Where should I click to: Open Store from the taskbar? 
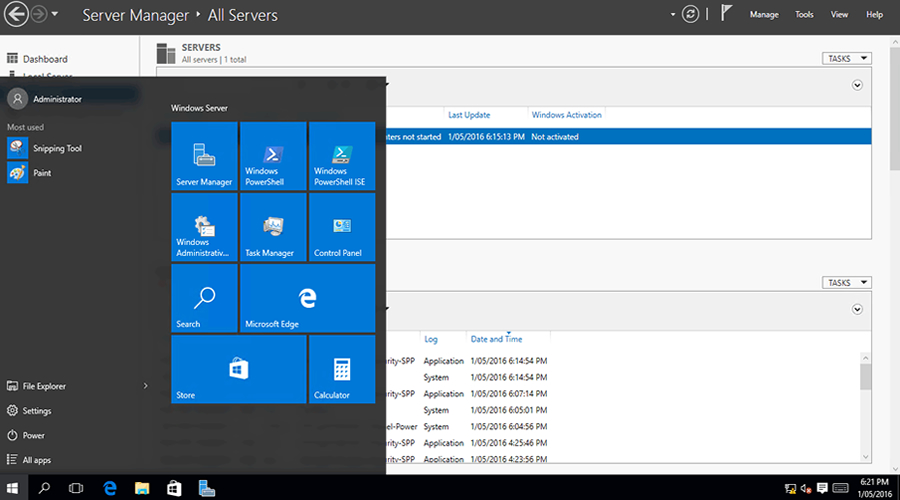(x=174, y=488)
